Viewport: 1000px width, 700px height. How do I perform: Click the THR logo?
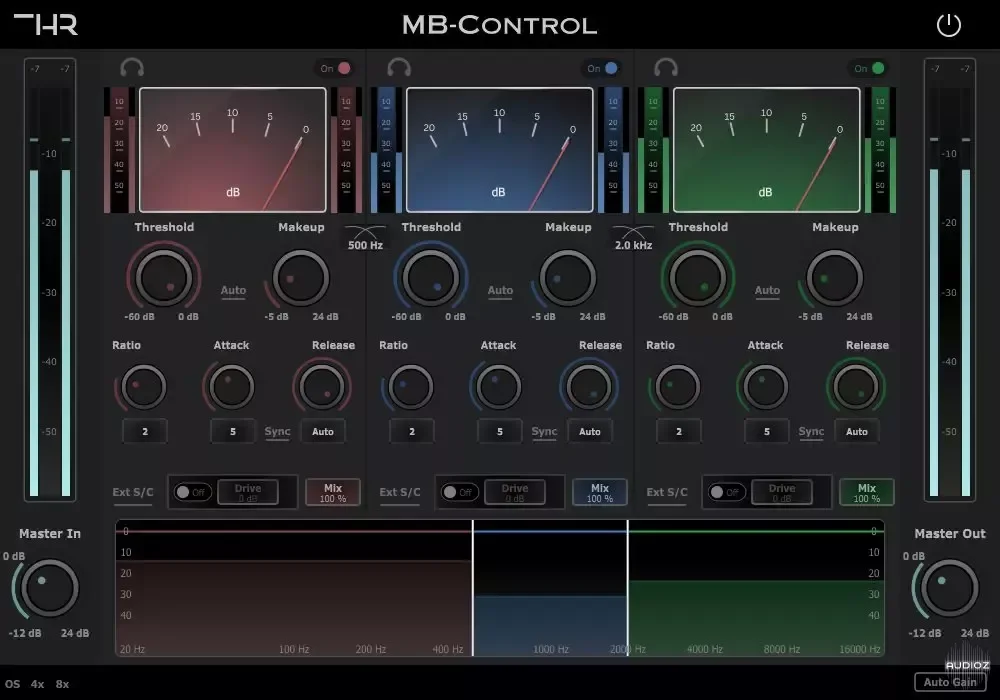(46, 24)
